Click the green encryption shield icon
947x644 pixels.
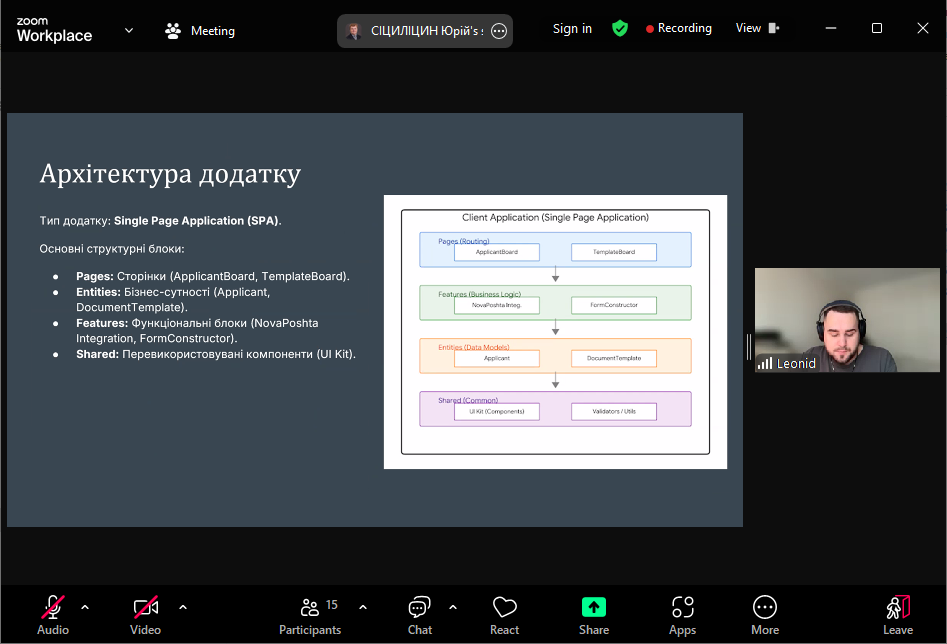point(620,29)
